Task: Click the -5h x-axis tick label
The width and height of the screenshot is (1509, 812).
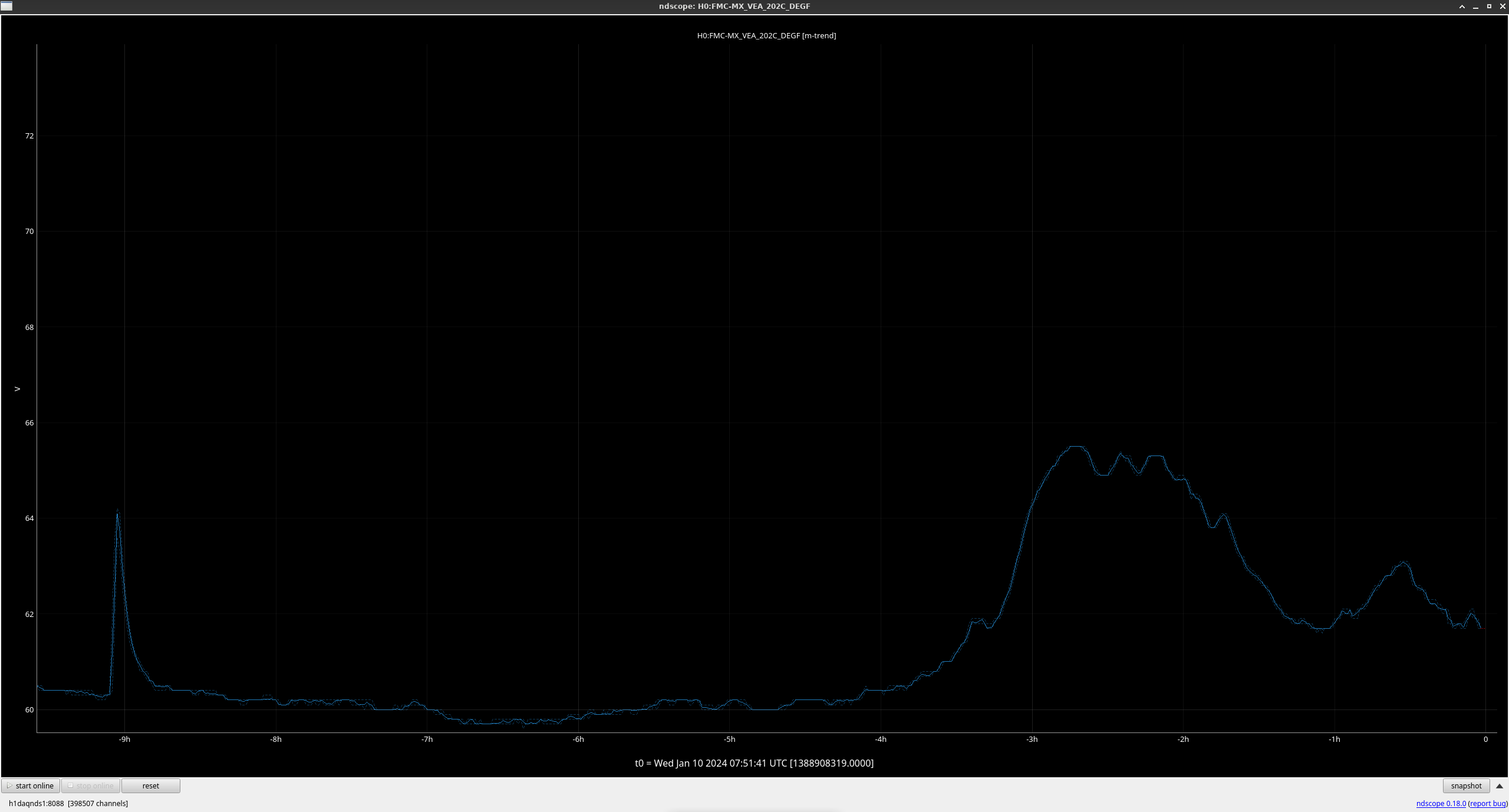Action: (x=729, y=739)
